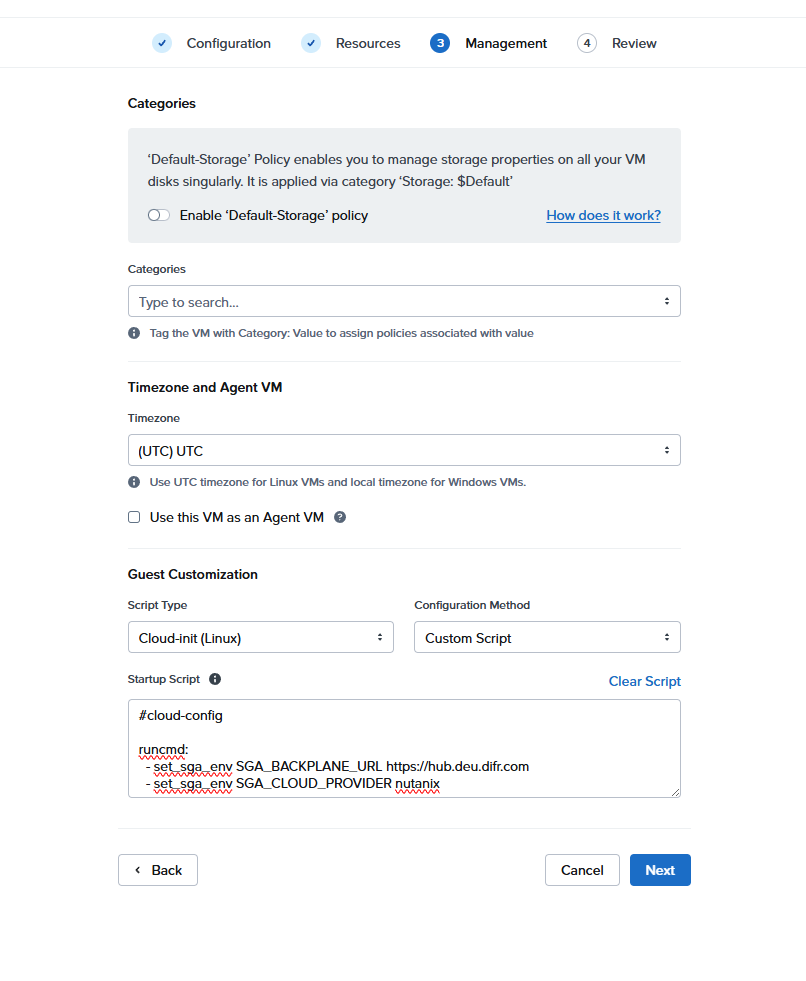Click the info icon under Categories field
This screenshot has height=981, width=806.
[134, 333]
